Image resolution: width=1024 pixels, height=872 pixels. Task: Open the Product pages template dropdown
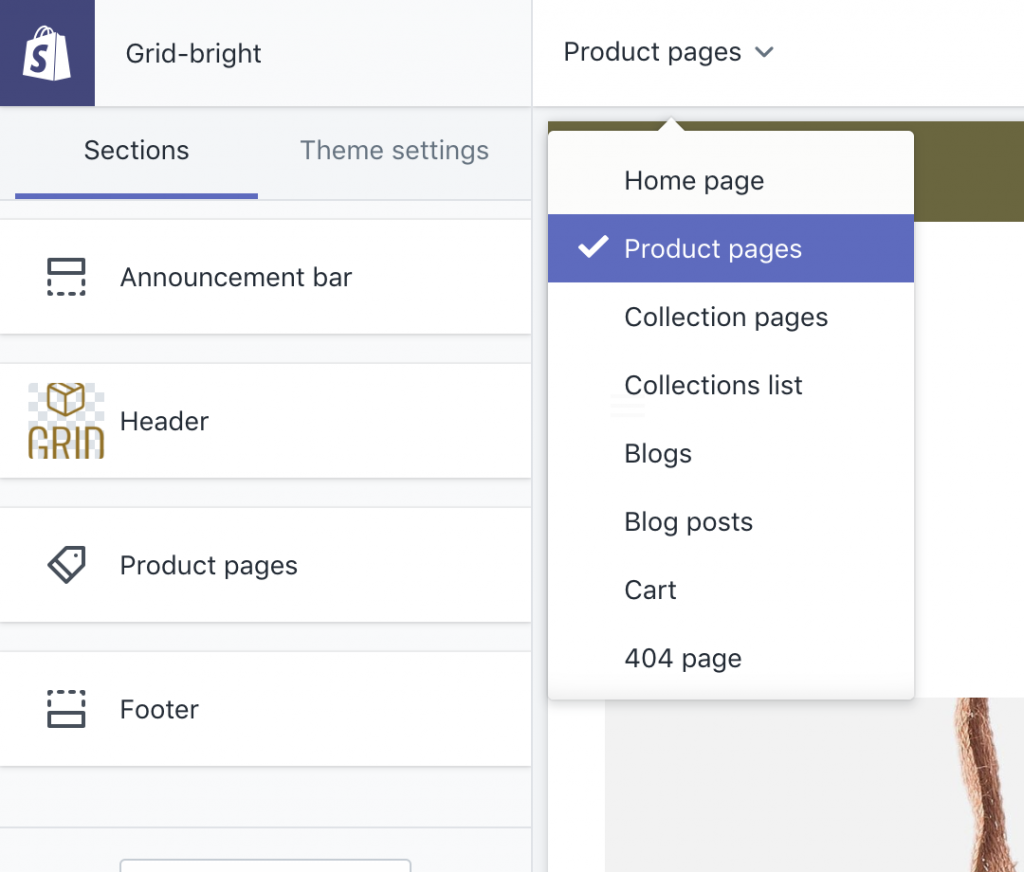pos(668,52)
